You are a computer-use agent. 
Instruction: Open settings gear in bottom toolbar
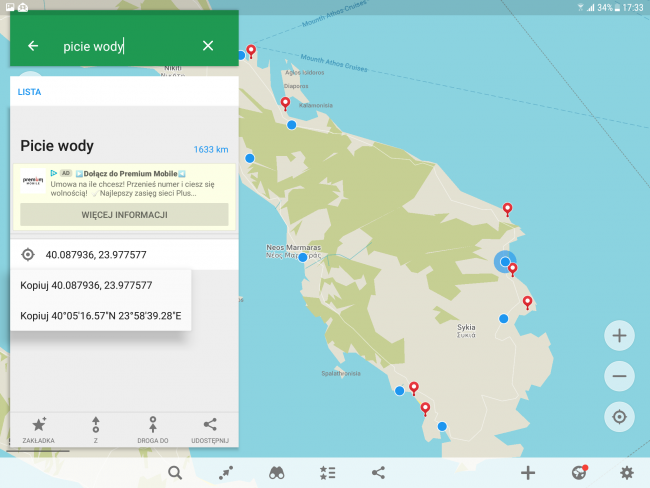coord(627,473)
